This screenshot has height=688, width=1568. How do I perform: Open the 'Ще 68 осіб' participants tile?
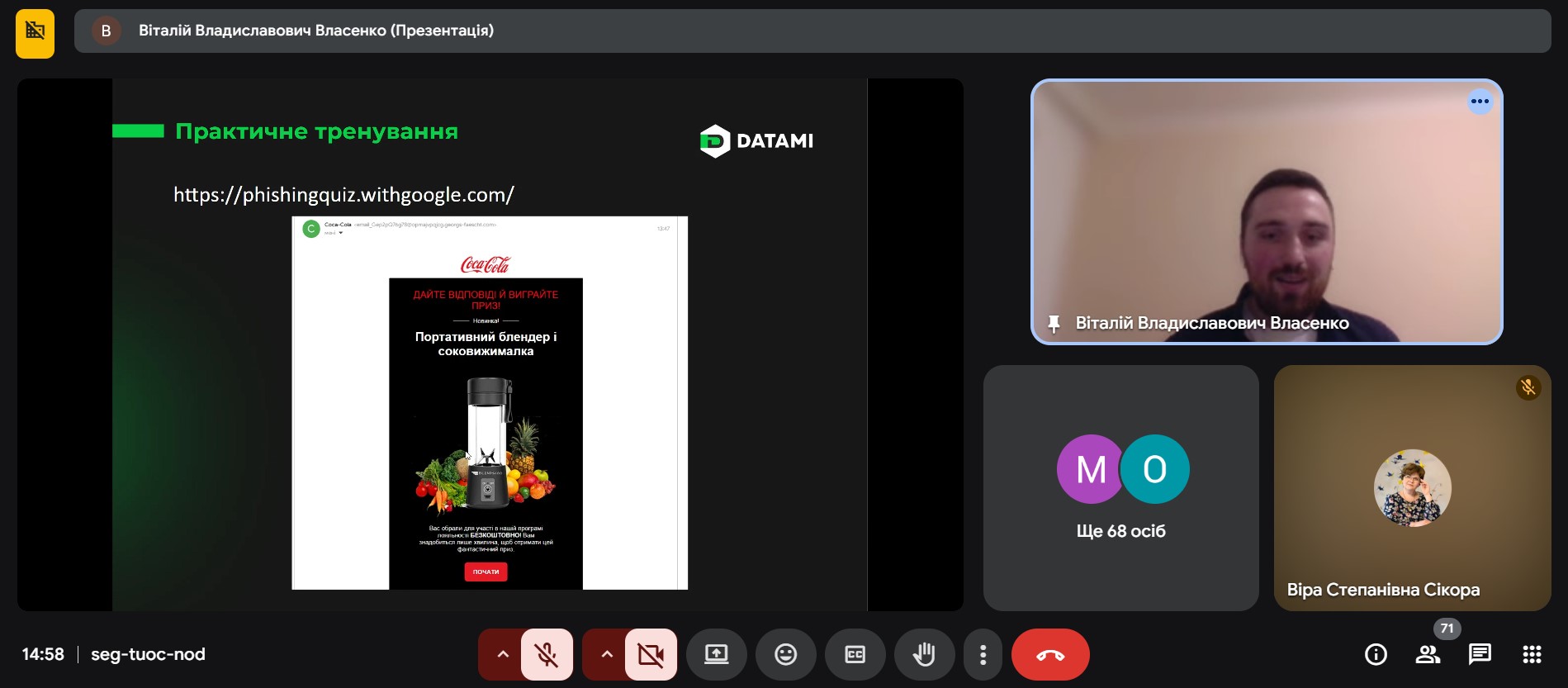pyautogui.click(x=1121, y=488)
